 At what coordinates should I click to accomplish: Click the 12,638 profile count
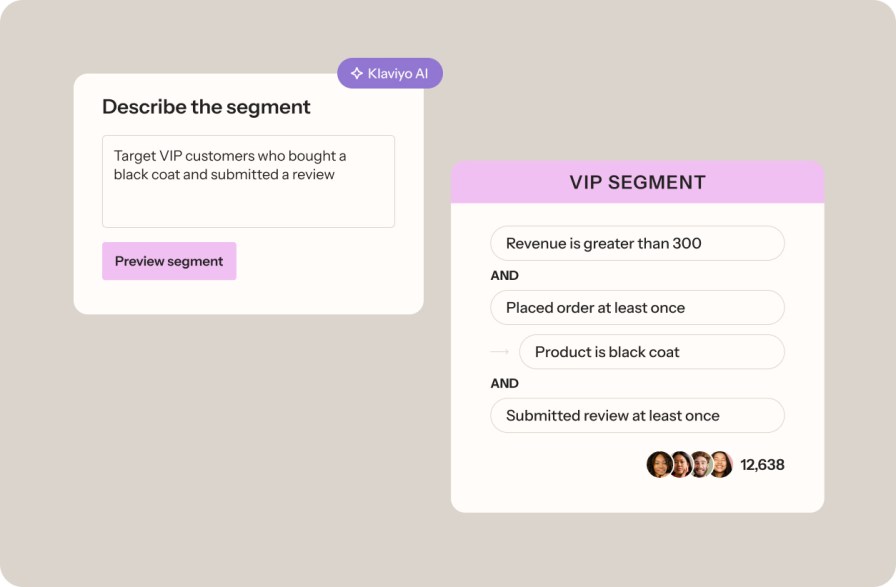click(762, 464)
